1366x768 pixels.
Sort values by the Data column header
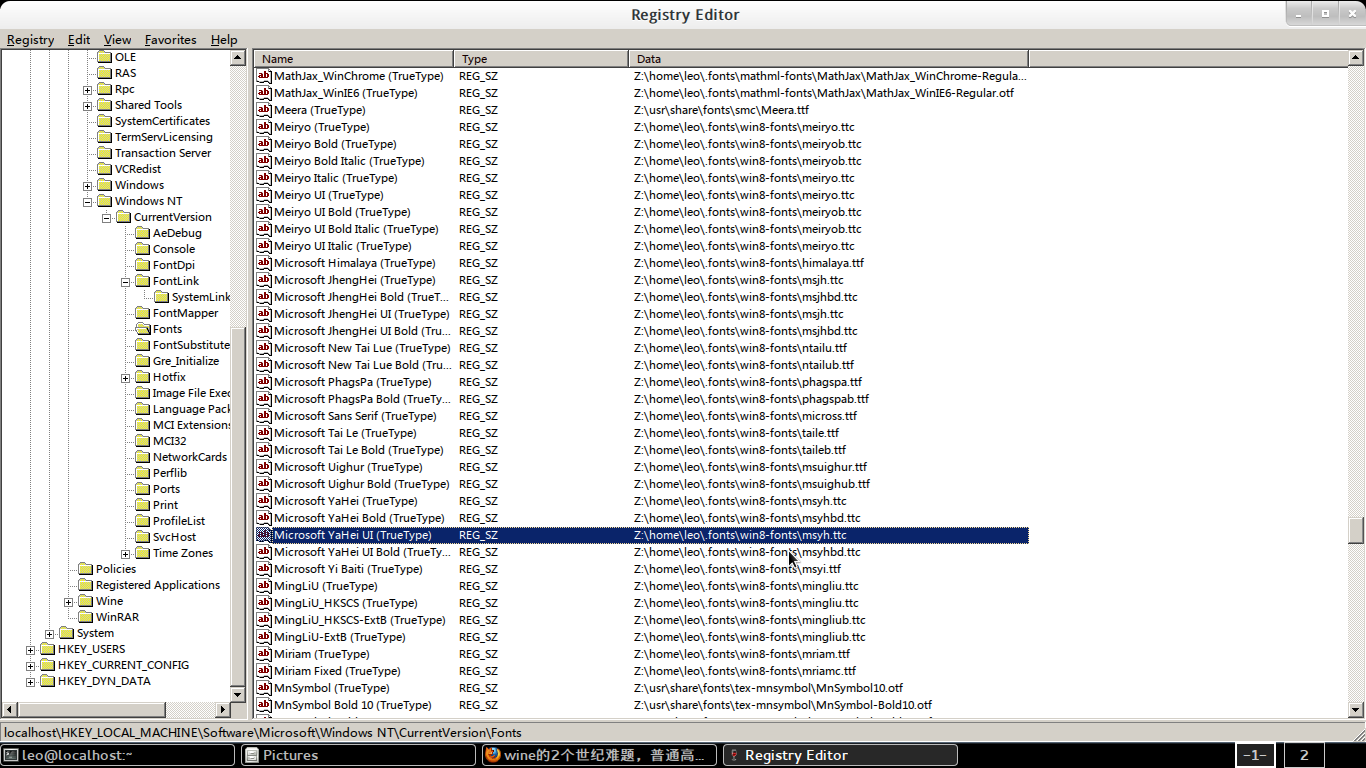pos(829,59)
